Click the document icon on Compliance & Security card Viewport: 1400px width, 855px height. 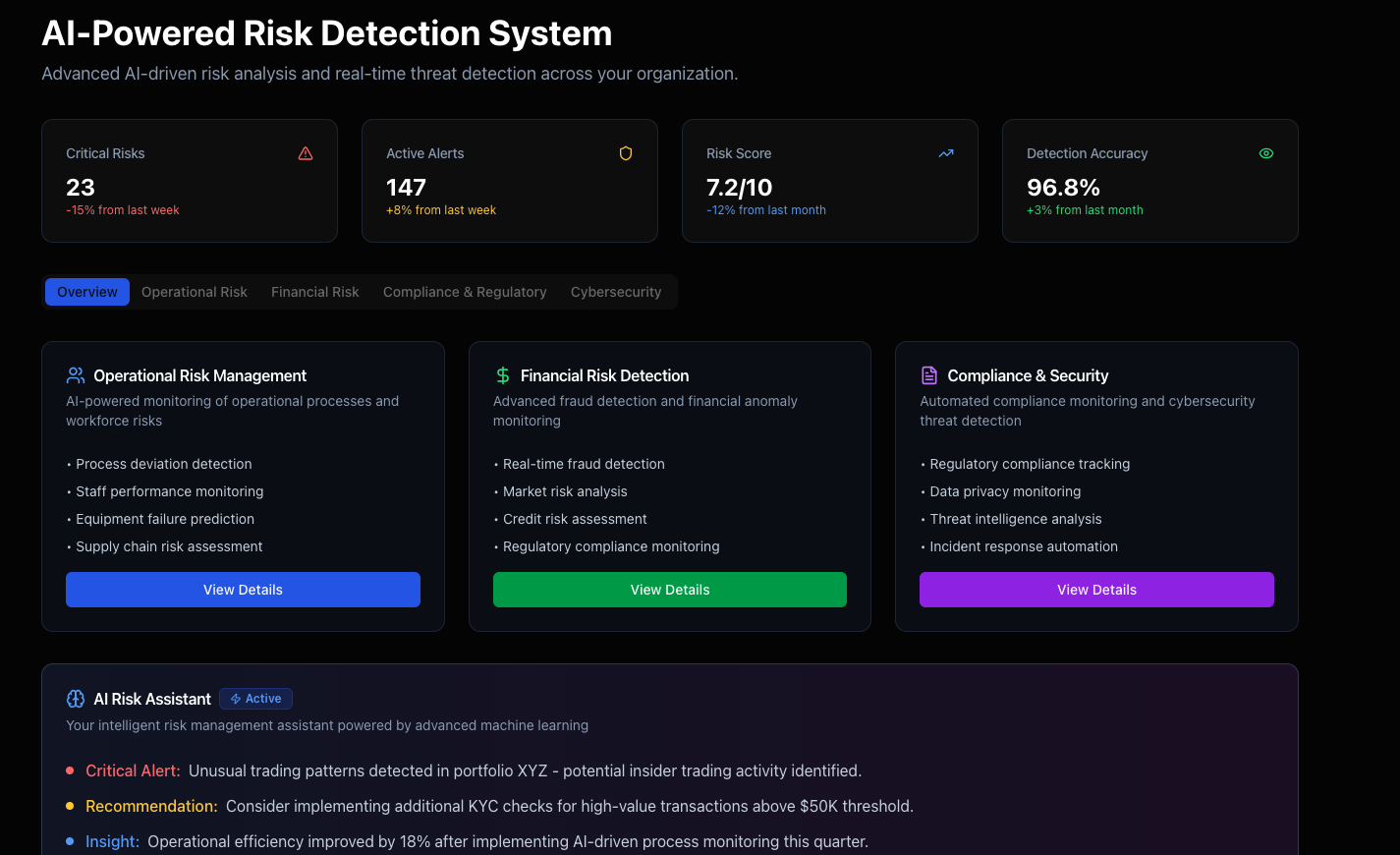click(x=929, y=374)
